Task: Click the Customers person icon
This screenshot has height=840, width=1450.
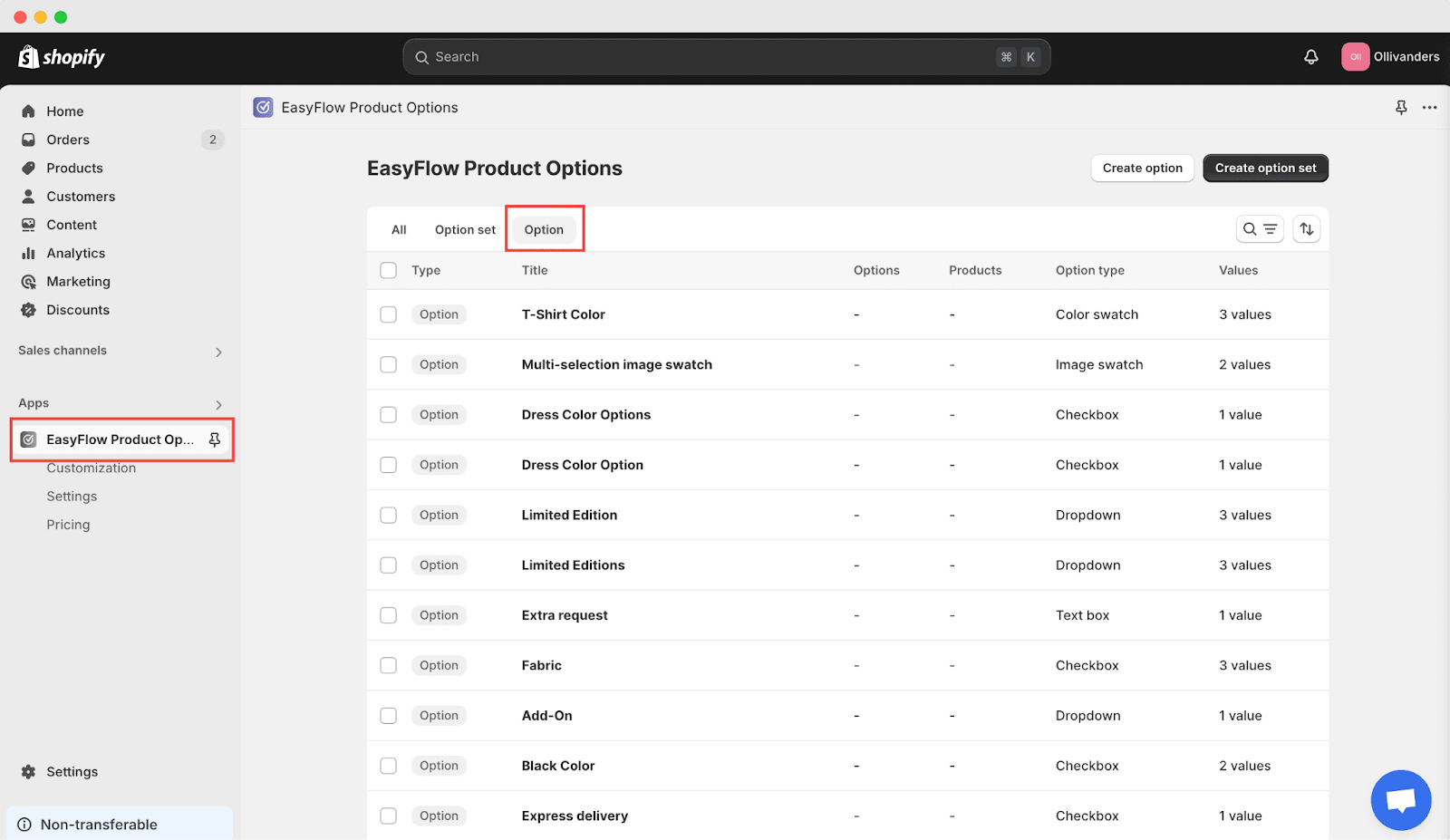Action: pos(28,197)
